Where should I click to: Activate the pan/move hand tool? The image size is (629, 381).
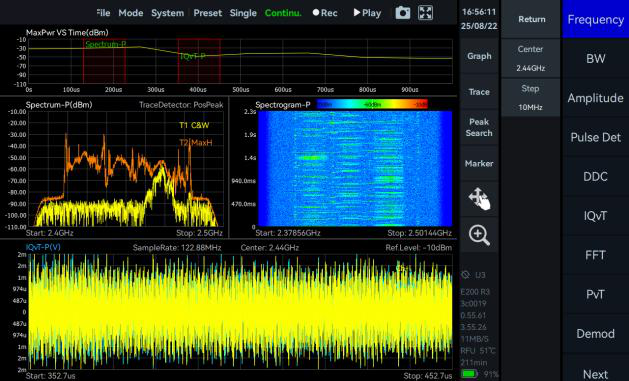click(x=479, y=198)
